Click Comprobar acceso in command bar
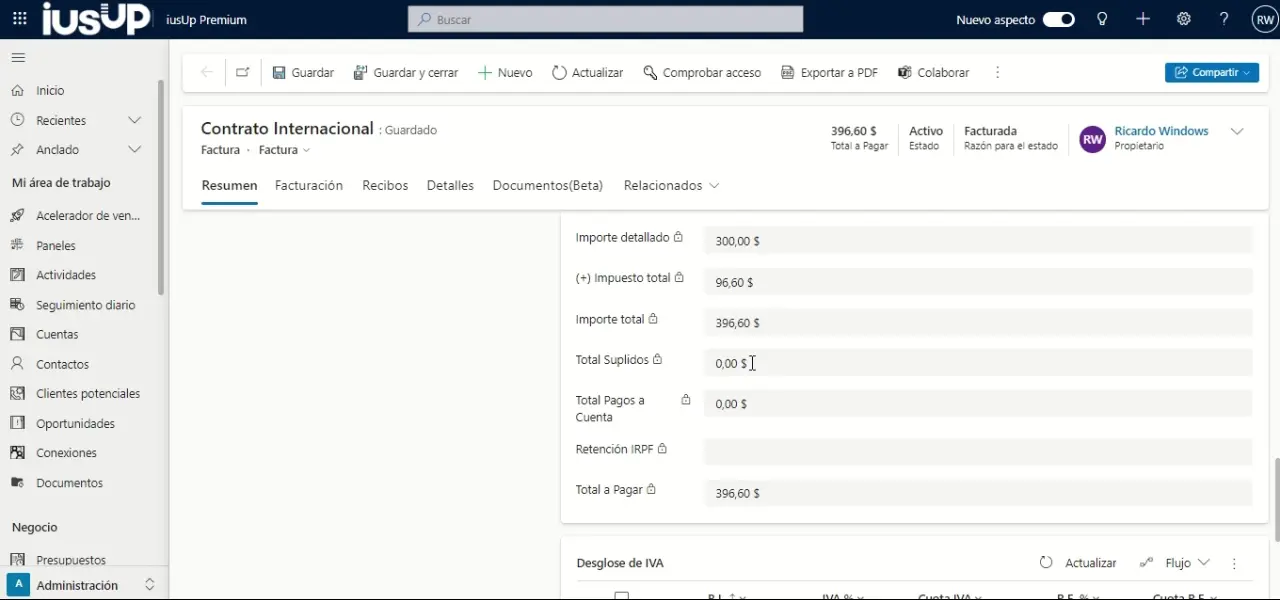This screenshot has width=1280, height=600. 702,72
